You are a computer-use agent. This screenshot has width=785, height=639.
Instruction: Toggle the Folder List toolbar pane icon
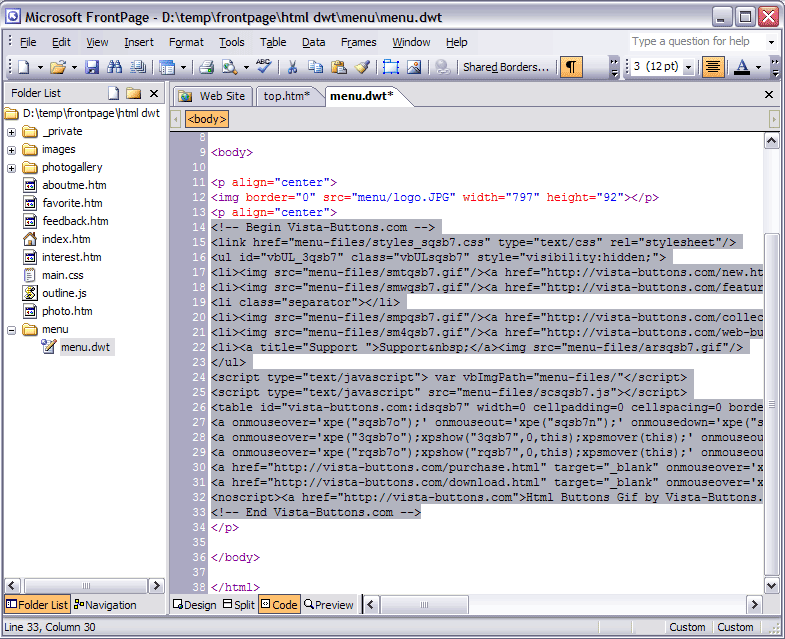click(167, 67)
